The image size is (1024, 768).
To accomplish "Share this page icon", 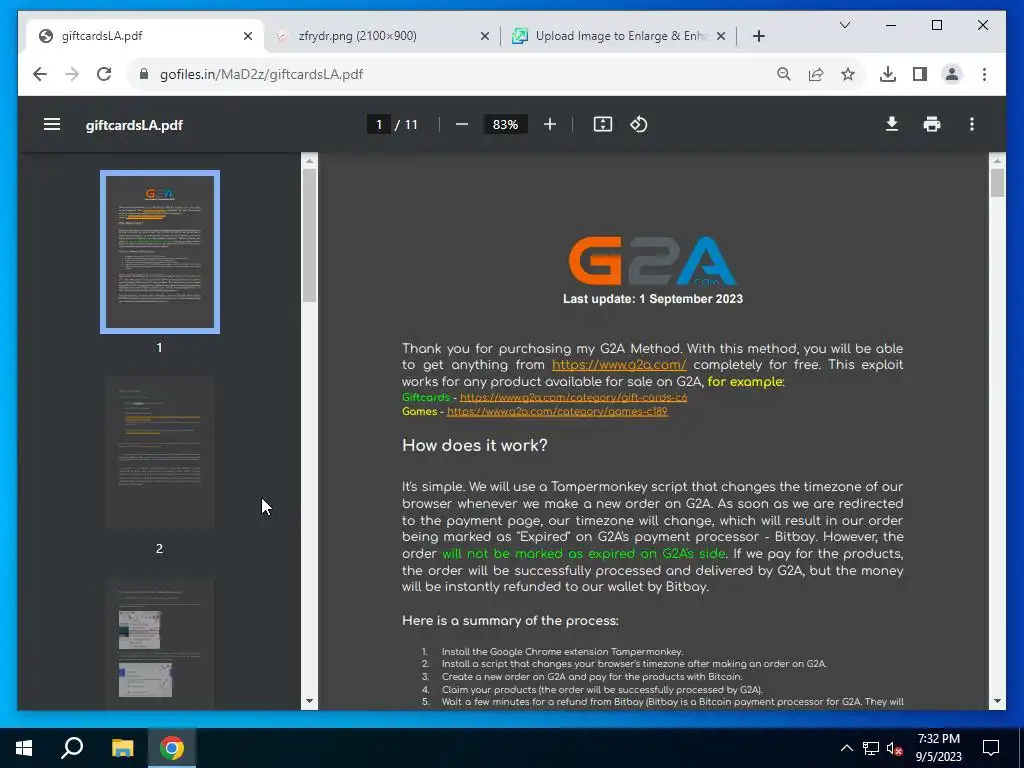I will (816, 74).
